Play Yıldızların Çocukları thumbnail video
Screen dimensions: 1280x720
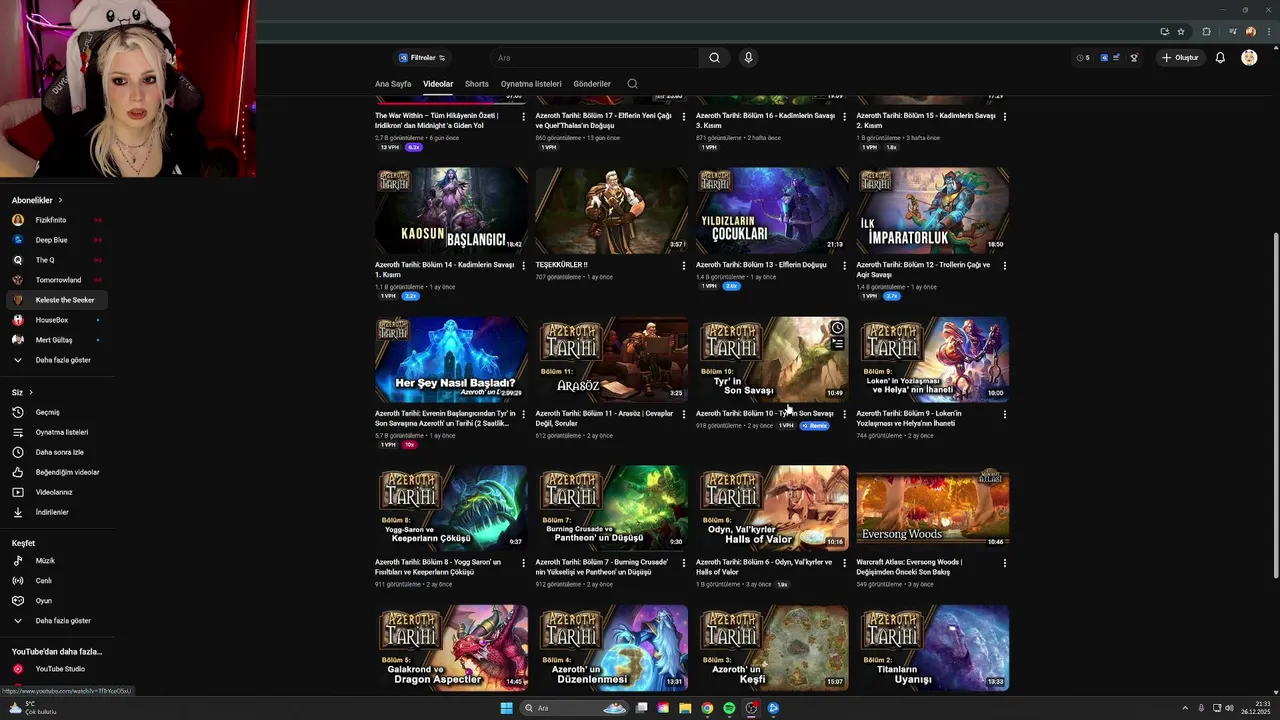pos(772,210)
